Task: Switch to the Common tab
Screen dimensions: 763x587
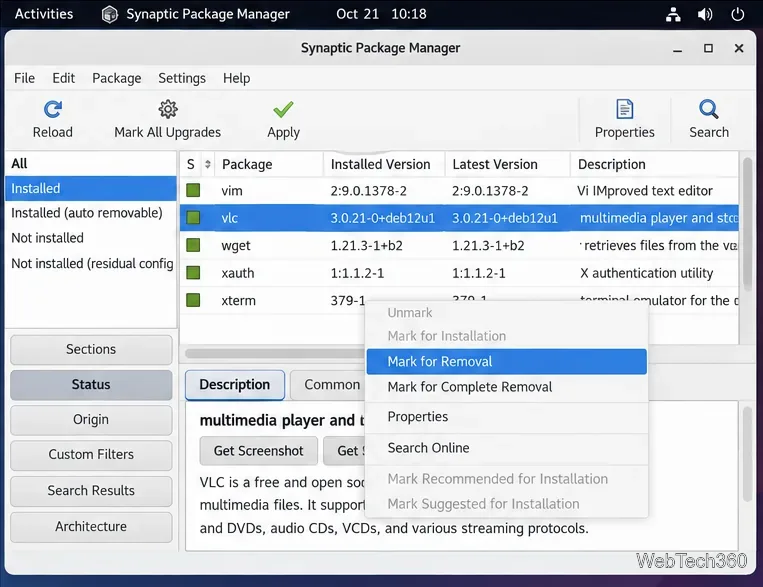Action: pyautogui.click(x=328, y=385)
